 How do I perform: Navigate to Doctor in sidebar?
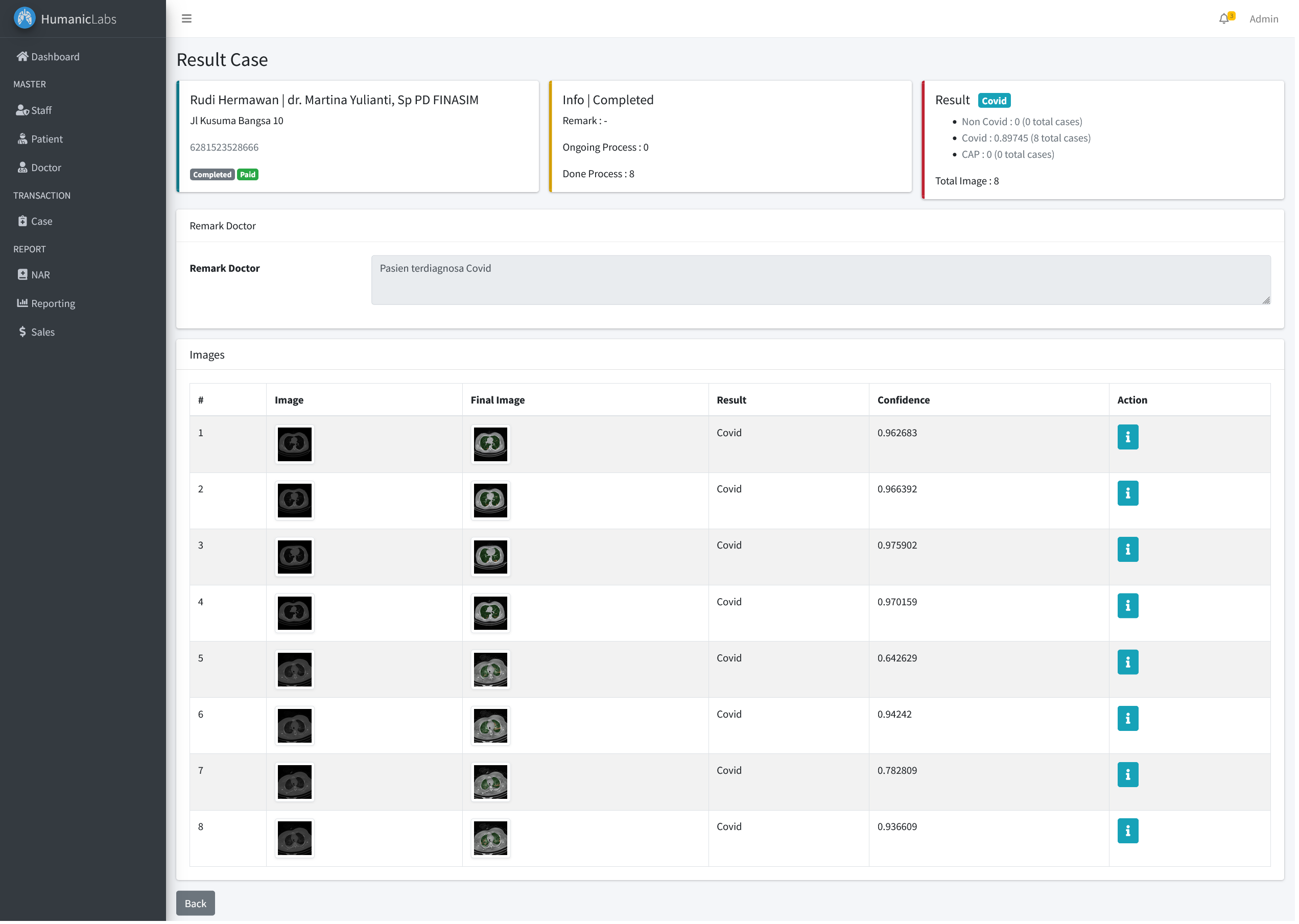pyautogui.click(x=45, y=167)
